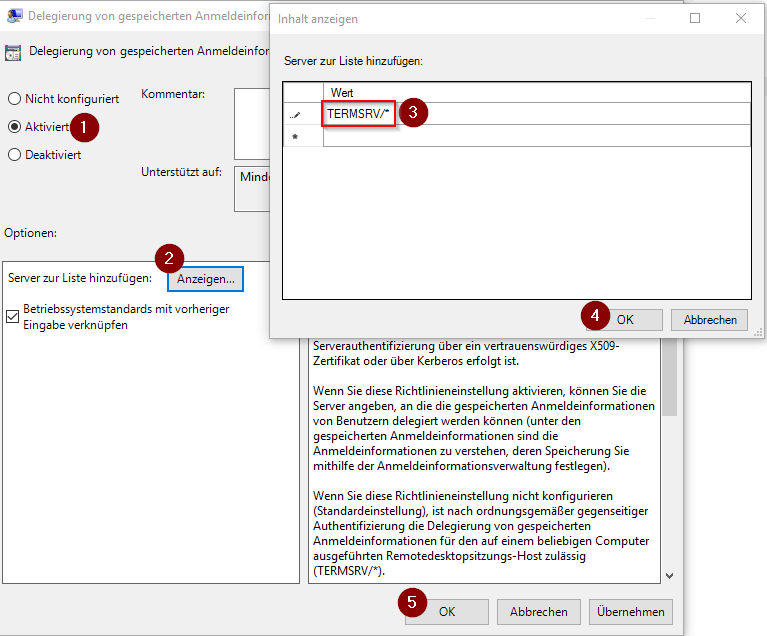The image size is (767, 636).
Task: Select the Aktiviert radio button
Action: 15,127
